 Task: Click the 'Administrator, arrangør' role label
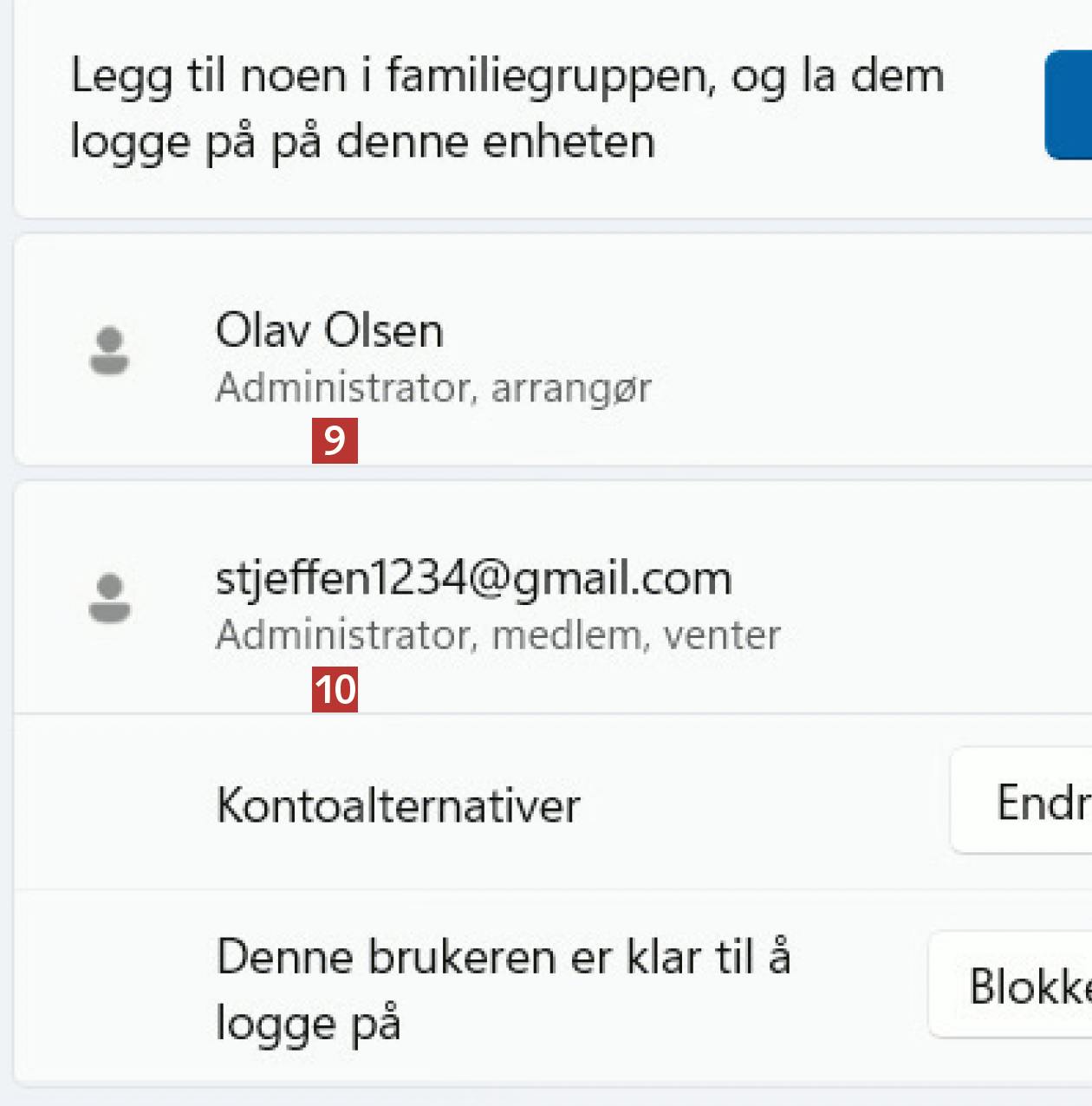pos(433,387)
